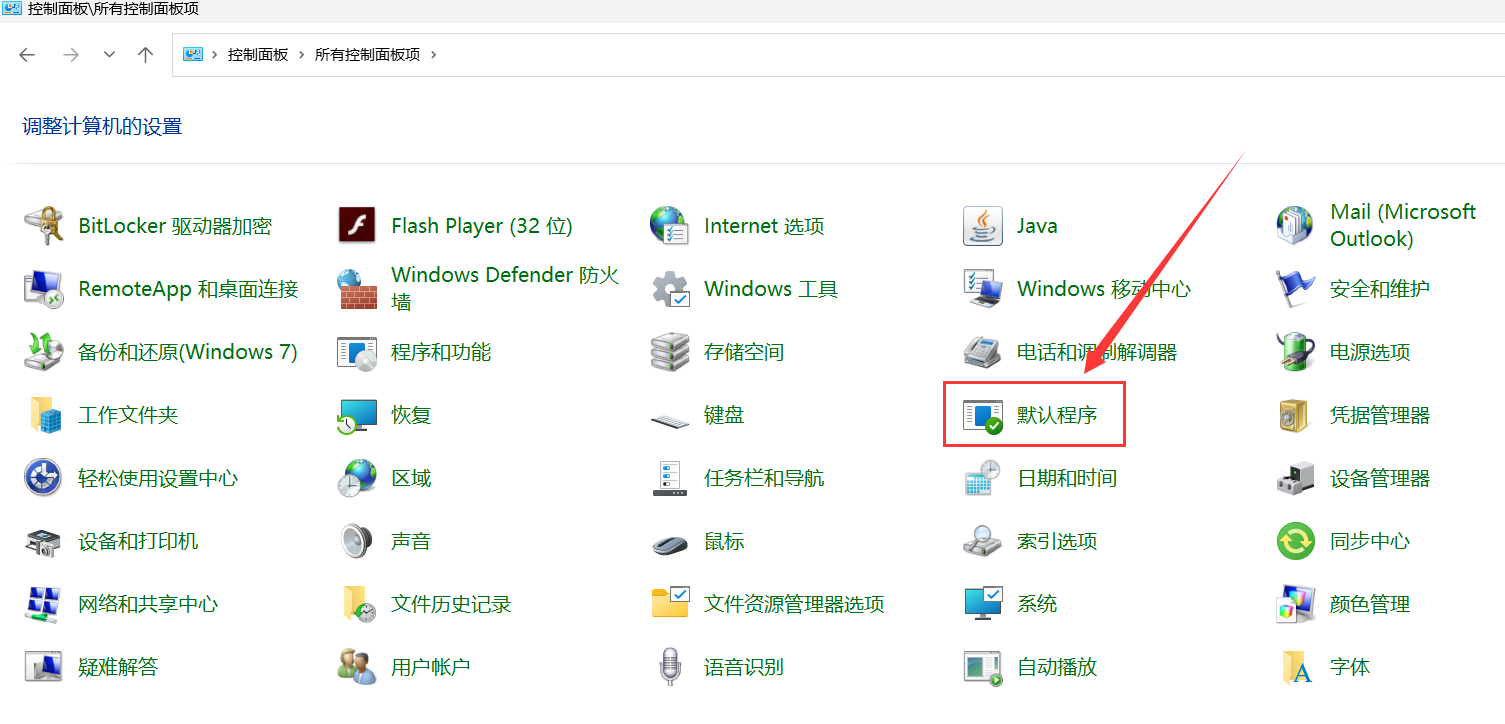The image size is (1505, 724).
Task: Click the control panel title bar icon
Action: click(12, 9)
